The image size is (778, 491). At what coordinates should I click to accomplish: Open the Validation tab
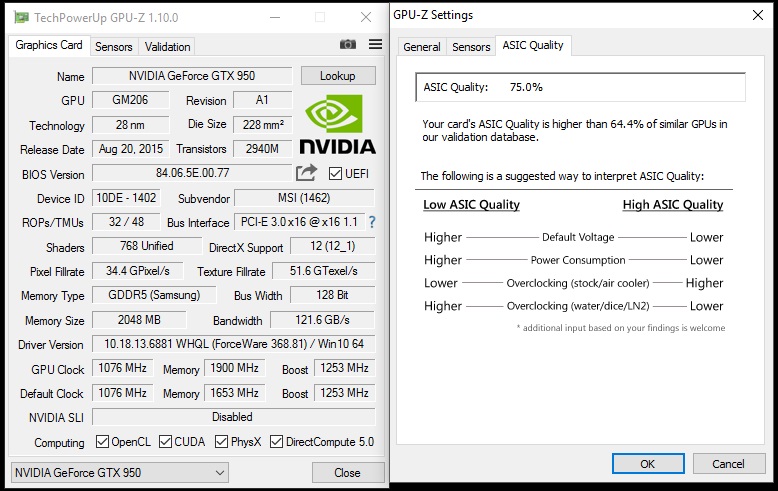click(167, 47)
